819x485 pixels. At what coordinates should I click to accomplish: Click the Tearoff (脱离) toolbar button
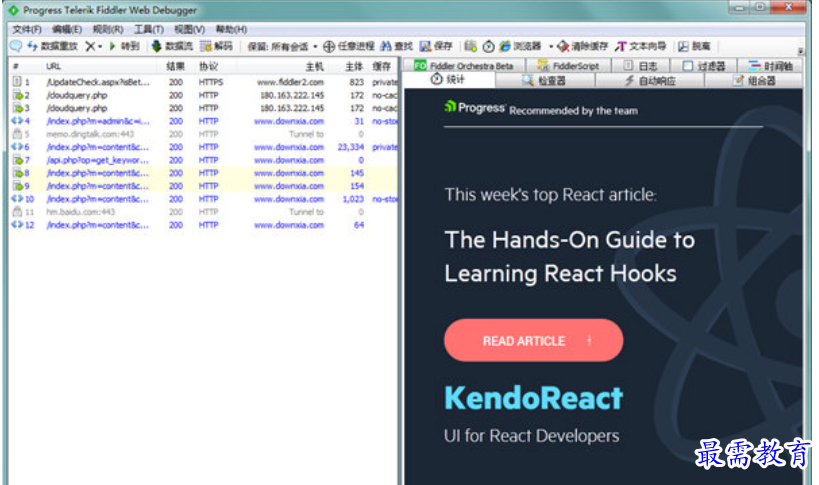click(694, 46)
